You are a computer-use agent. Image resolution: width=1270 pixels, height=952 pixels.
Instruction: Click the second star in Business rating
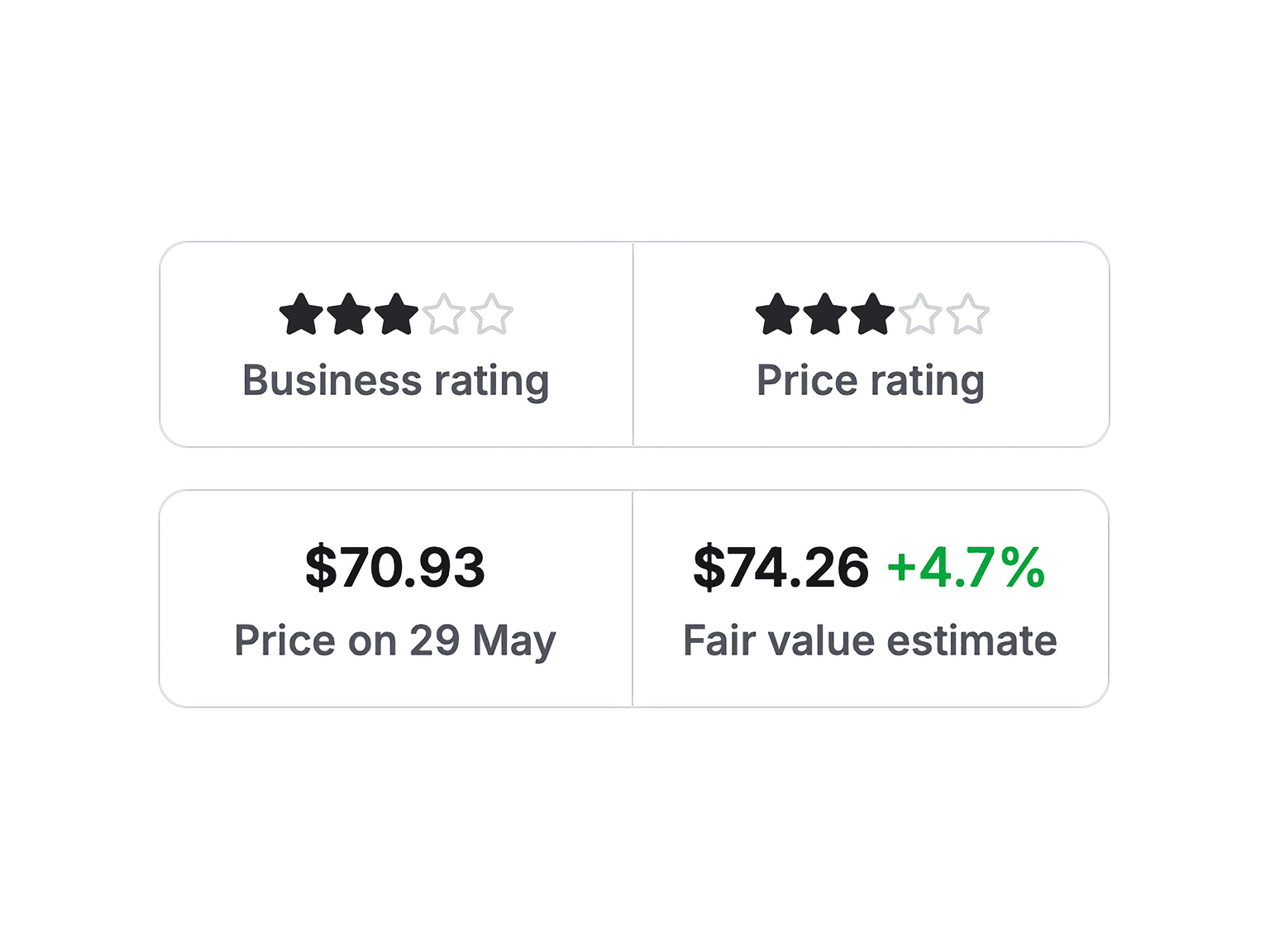[x=349, y=315]
